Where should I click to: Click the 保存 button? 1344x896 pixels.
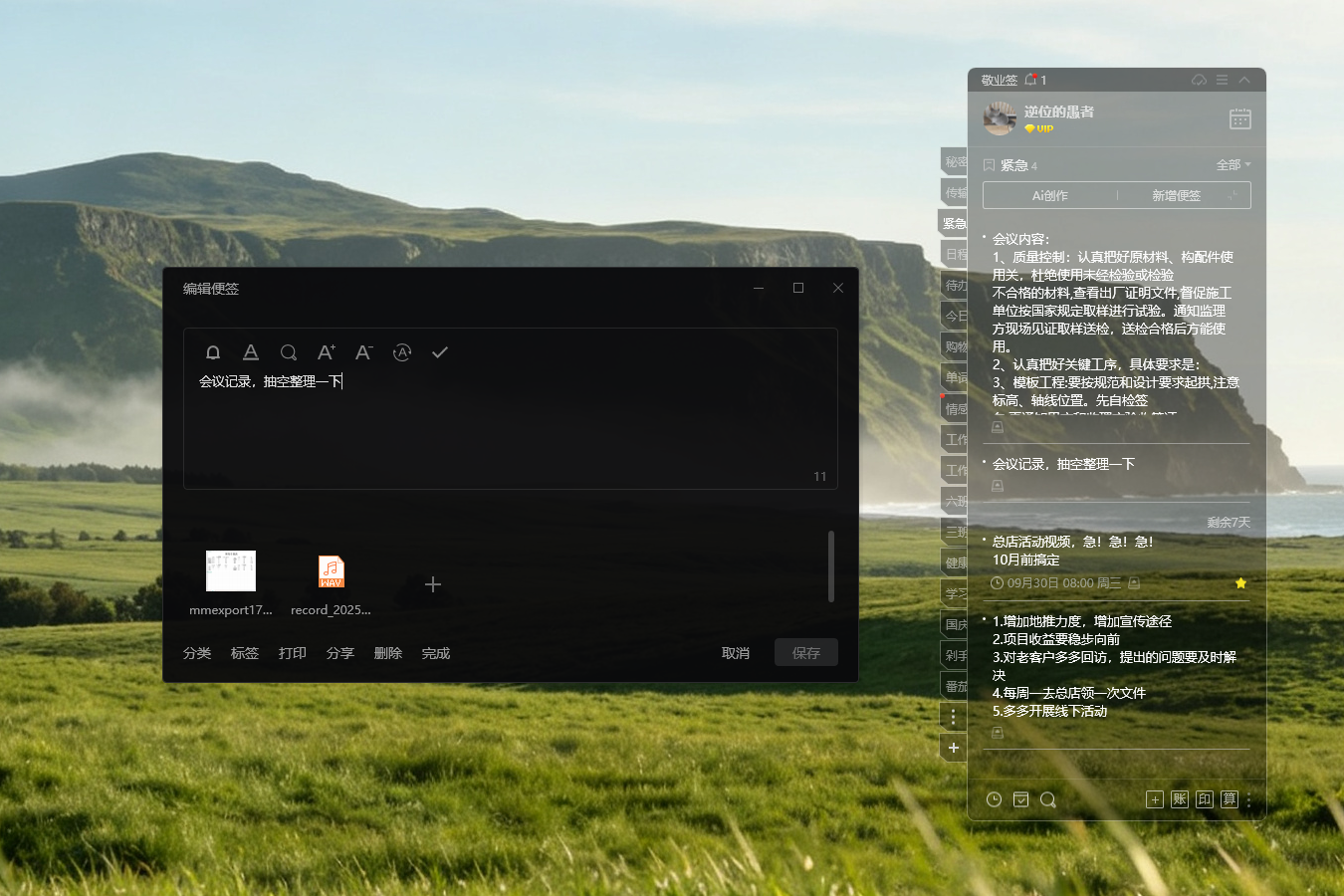(x=806, y=653)
